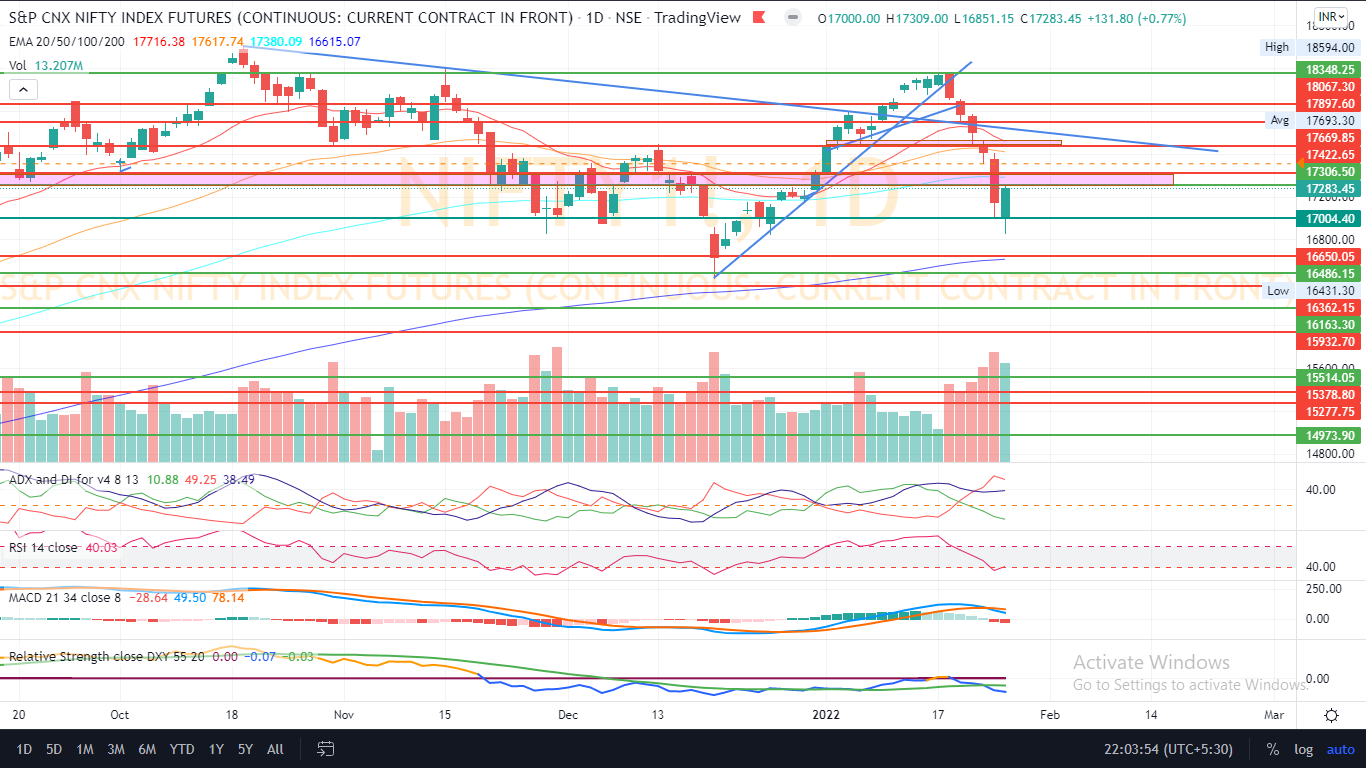Click the blue EMA value 16615.07
The height and width of the screenshot is (768, 1366).
pos(336,41)
